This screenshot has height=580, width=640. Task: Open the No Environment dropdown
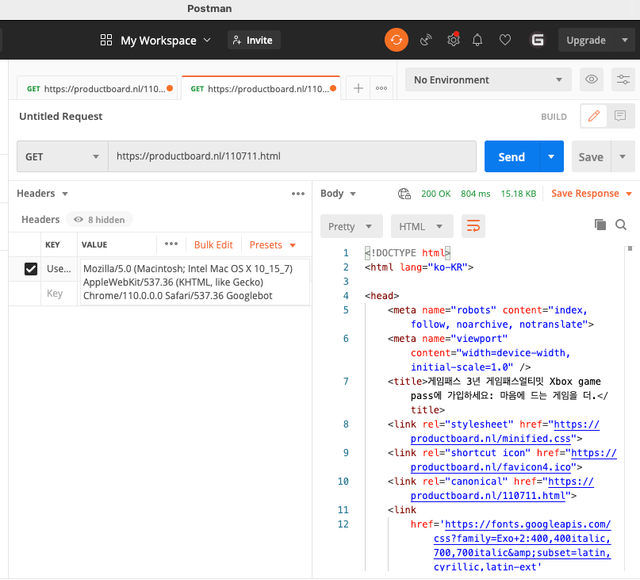pos(488,80)
